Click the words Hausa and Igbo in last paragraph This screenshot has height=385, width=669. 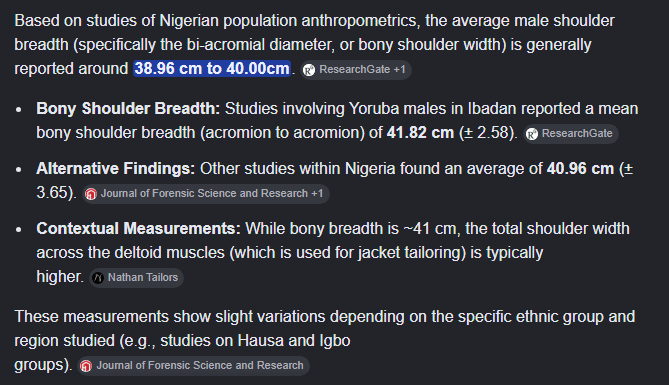click(294, 341)
